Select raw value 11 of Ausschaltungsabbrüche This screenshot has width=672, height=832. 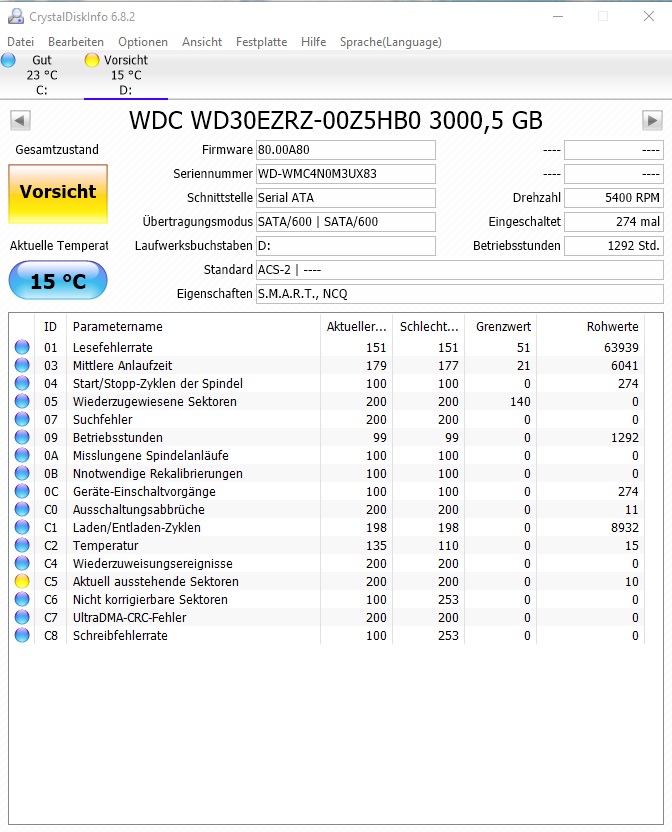(632, 510)
